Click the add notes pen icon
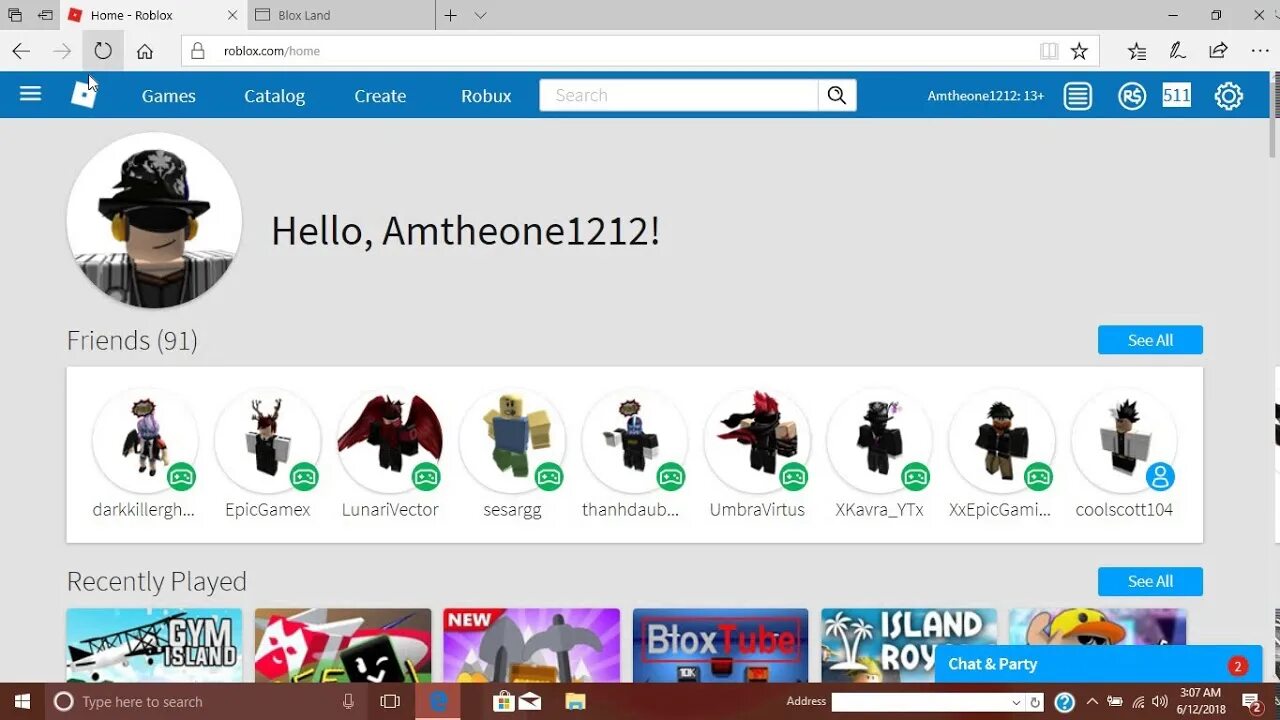 click(x=1178, y=51)
